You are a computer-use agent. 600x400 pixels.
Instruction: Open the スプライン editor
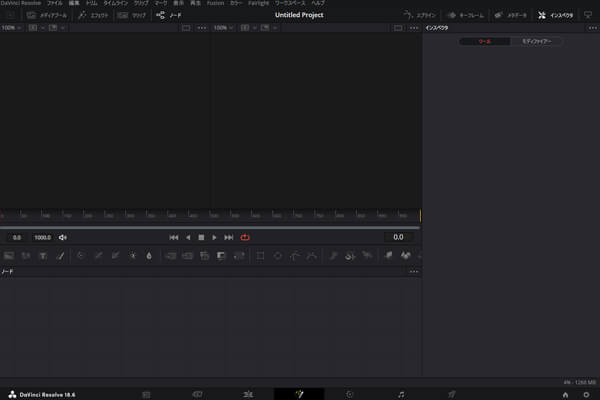[420, 16]
